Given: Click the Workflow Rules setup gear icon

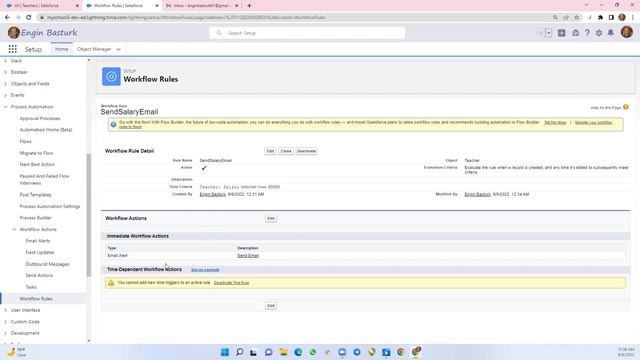Looking at the screenshot, I should [111, 76].
